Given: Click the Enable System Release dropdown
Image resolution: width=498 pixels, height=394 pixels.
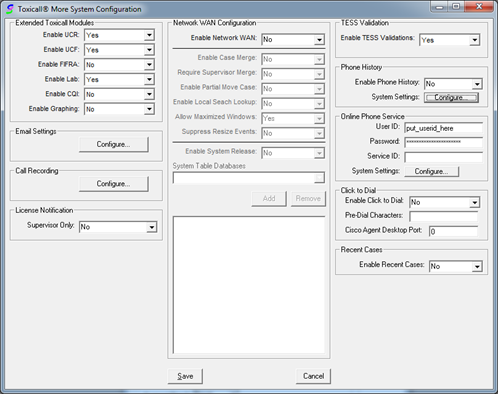Looking at the screenshot, I should [293, 153].
